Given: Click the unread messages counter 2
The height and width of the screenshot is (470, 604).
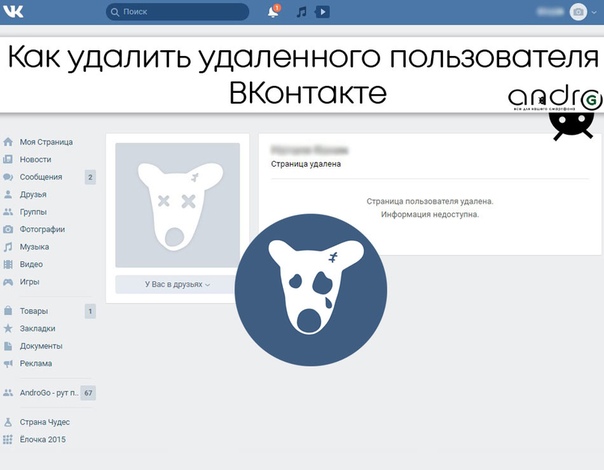Looking at the screenshot, I should pos(90,177).
